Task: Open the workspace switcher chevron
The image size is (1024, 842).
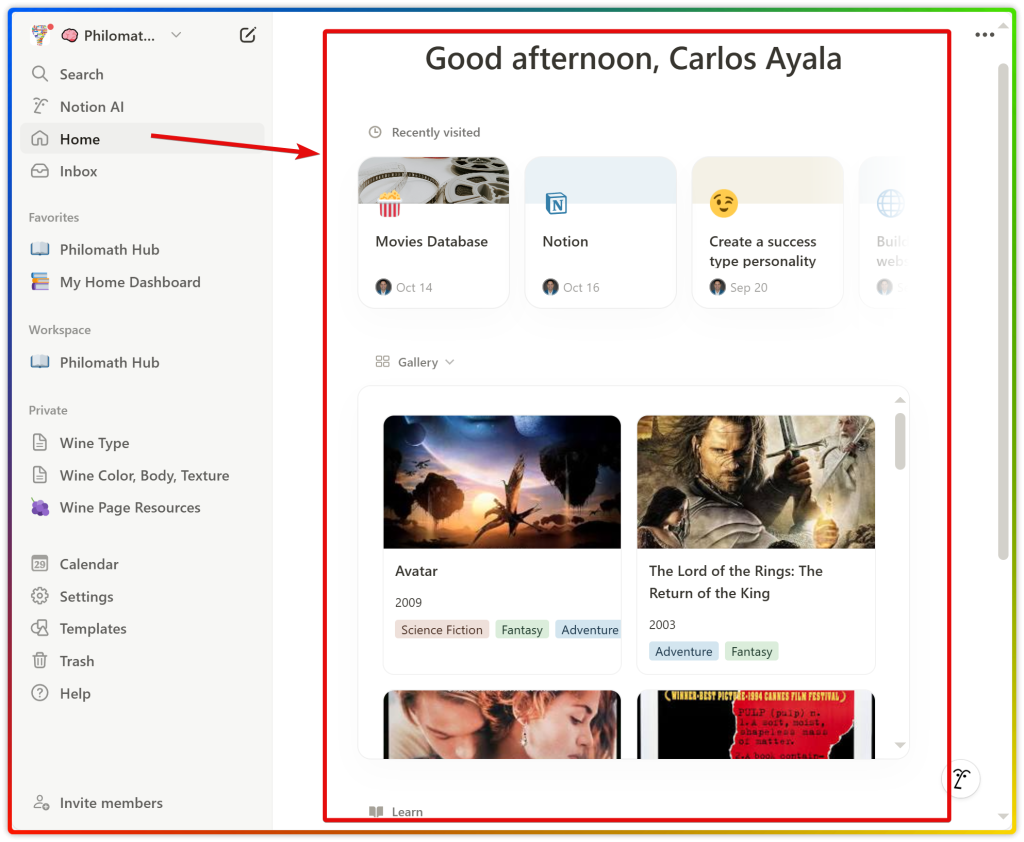Action: coord(176,35)
